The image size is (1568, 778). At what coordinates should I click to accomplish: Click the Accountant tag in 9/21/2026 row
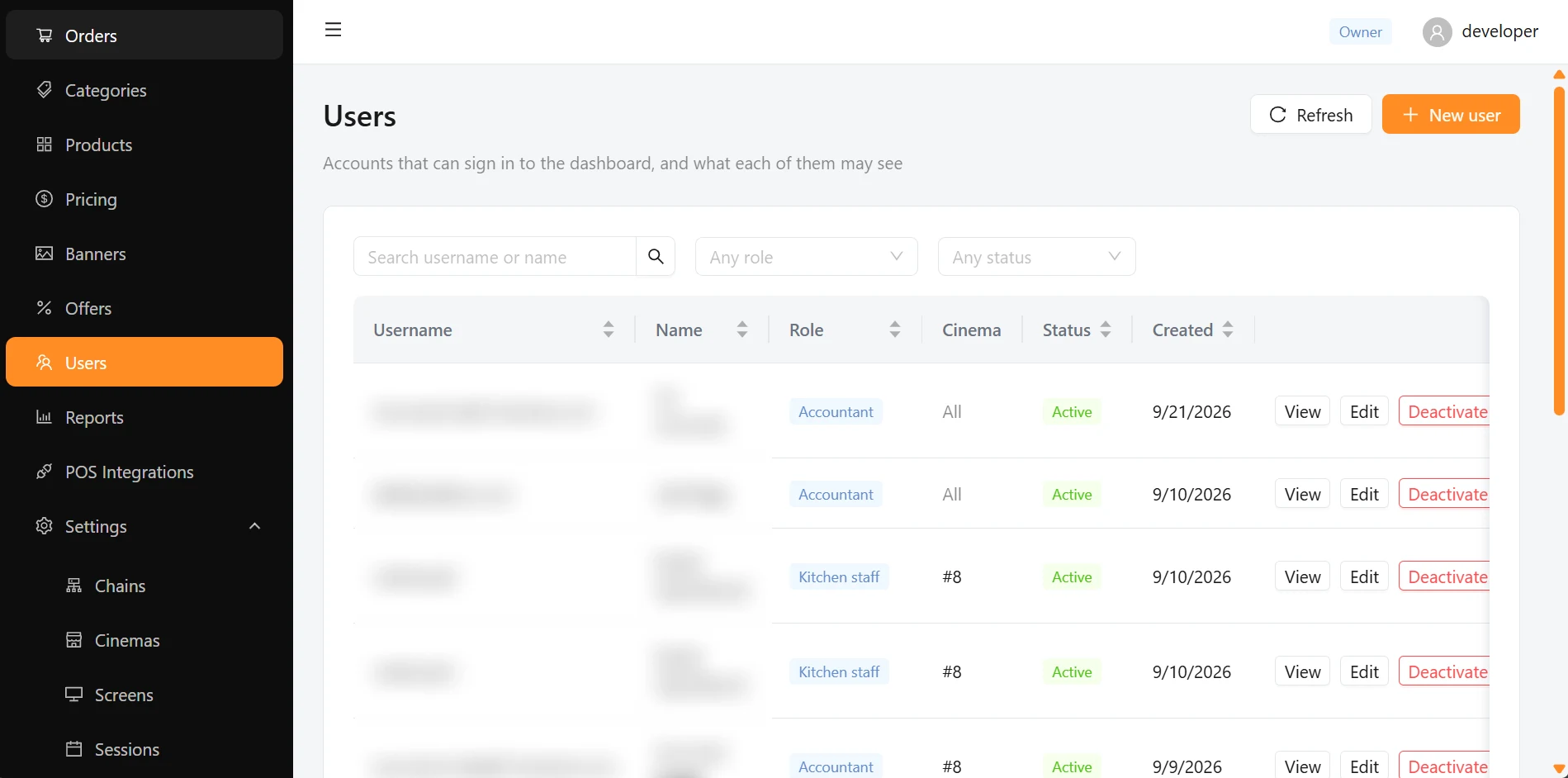(x=836, y=411)
